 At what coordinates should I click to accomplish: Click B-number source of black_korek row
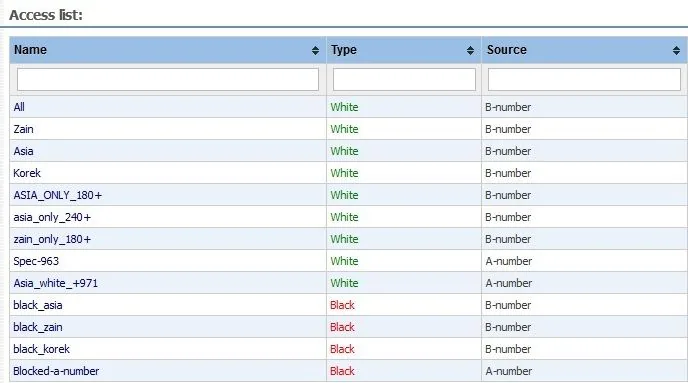(508, 349)
